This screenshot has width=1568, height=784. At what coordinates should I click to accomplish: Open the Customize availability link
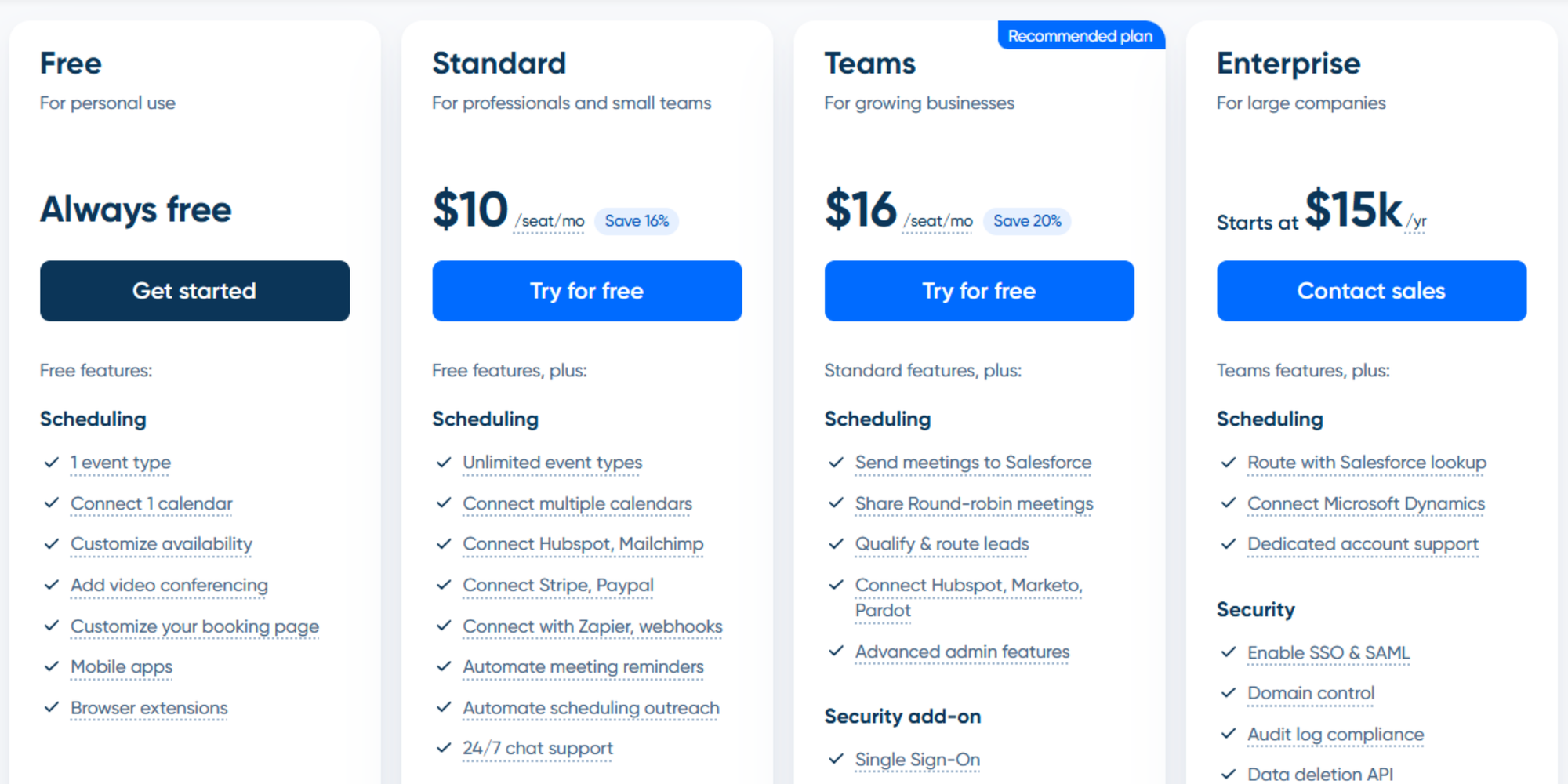(161, 544)
